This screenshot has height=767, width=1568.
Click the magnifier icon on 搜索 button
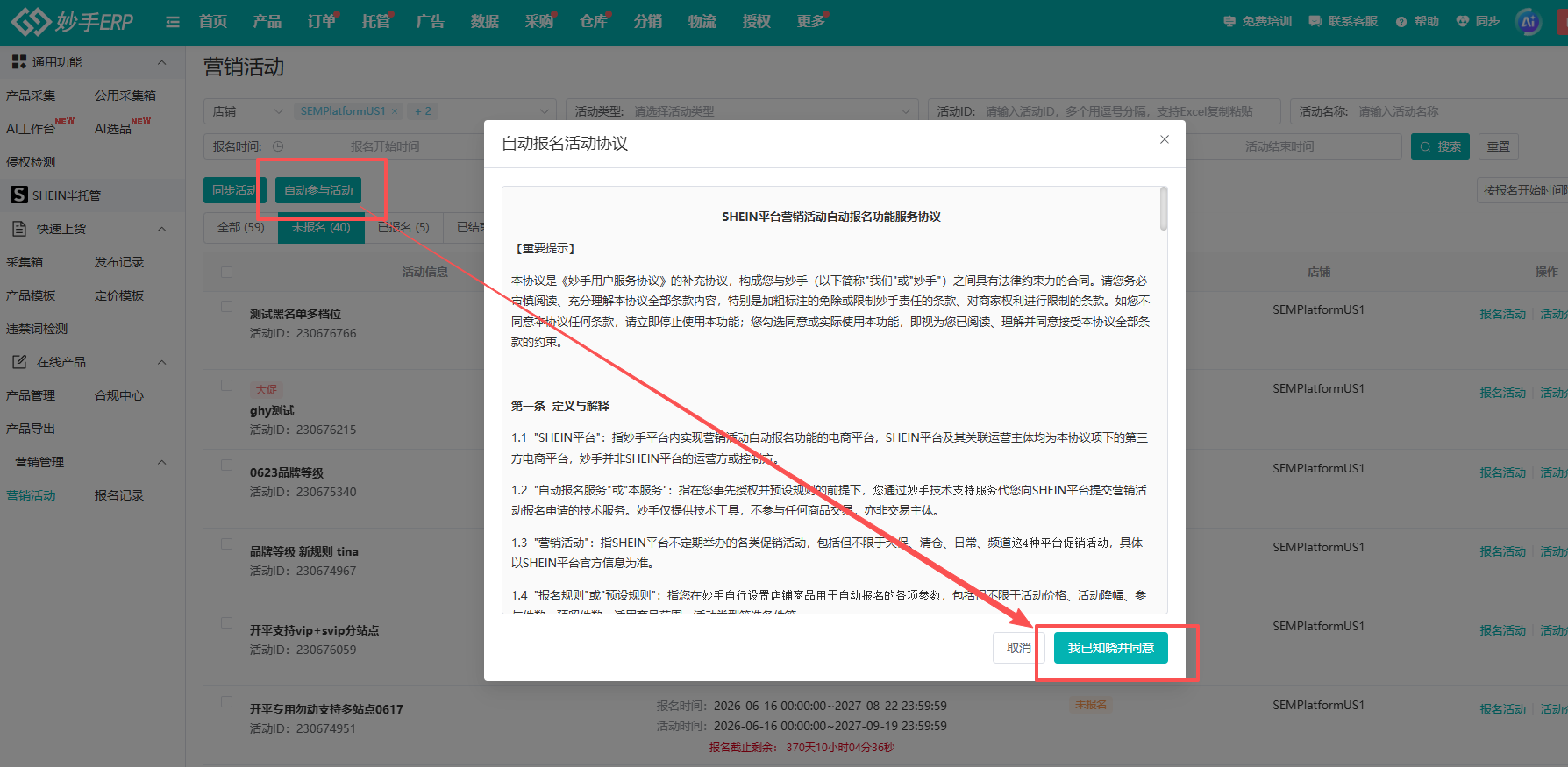click(x=1425, y=146)
